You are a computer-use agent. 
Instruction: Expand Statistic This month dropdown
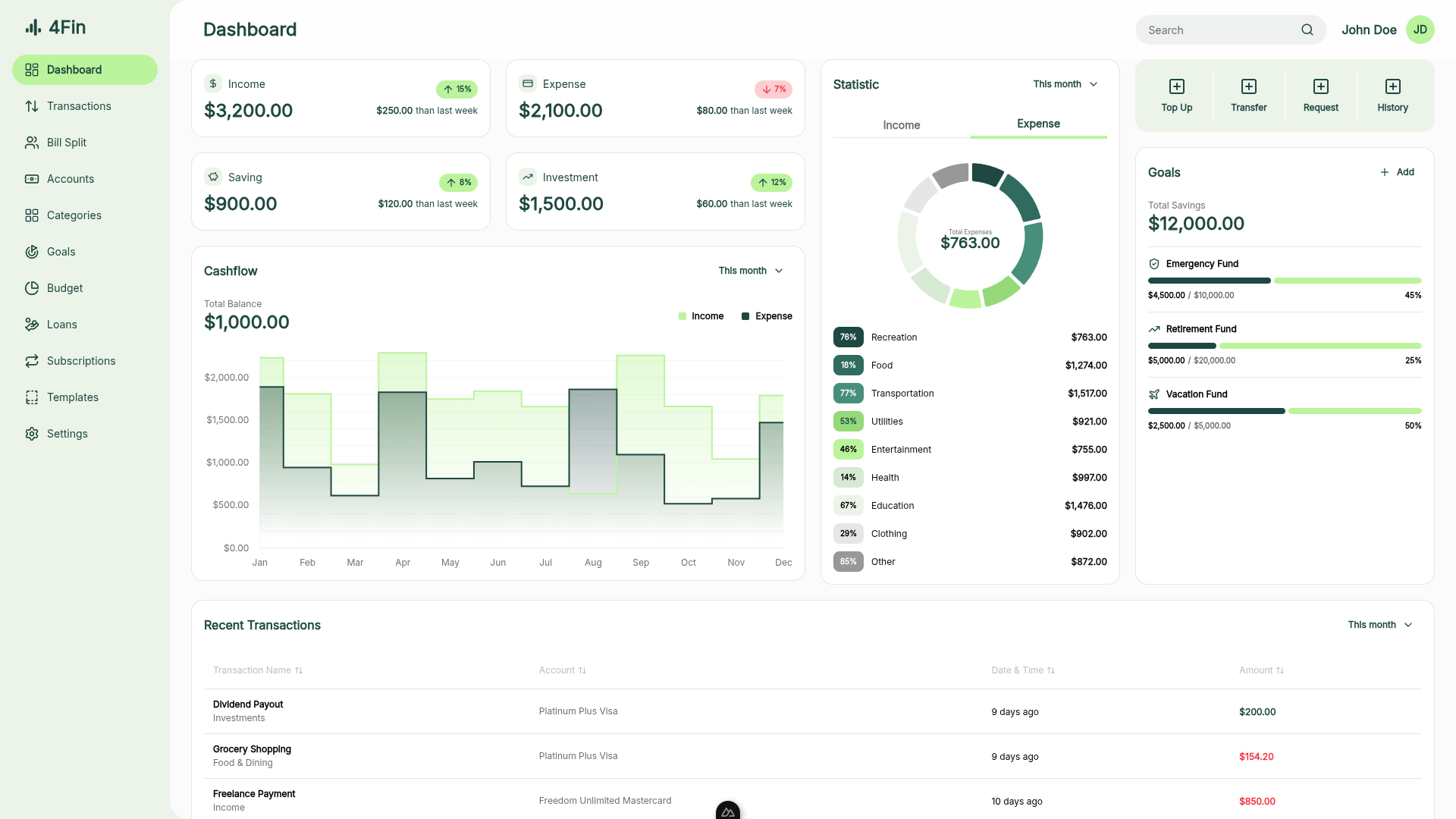click(x=1065, y=84)
